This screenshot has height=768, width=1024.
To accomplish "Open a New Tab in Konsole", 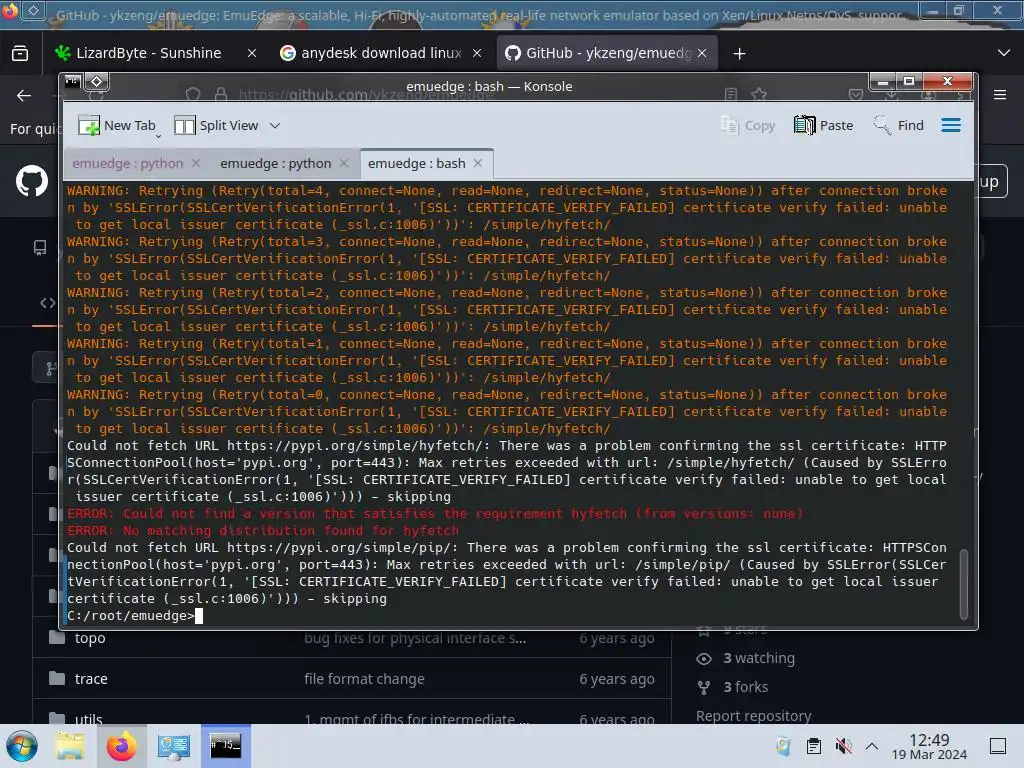I will click(117, 125).
